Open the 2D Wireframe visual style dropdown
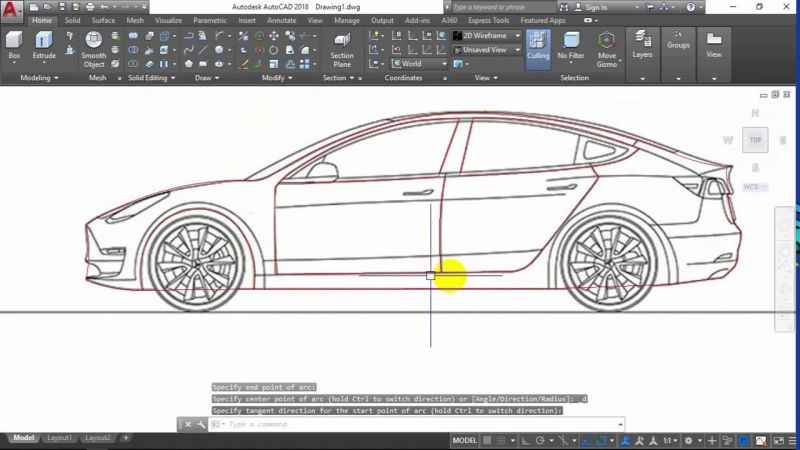This screenshot has width=800, height=450. (x=487, y=36)
